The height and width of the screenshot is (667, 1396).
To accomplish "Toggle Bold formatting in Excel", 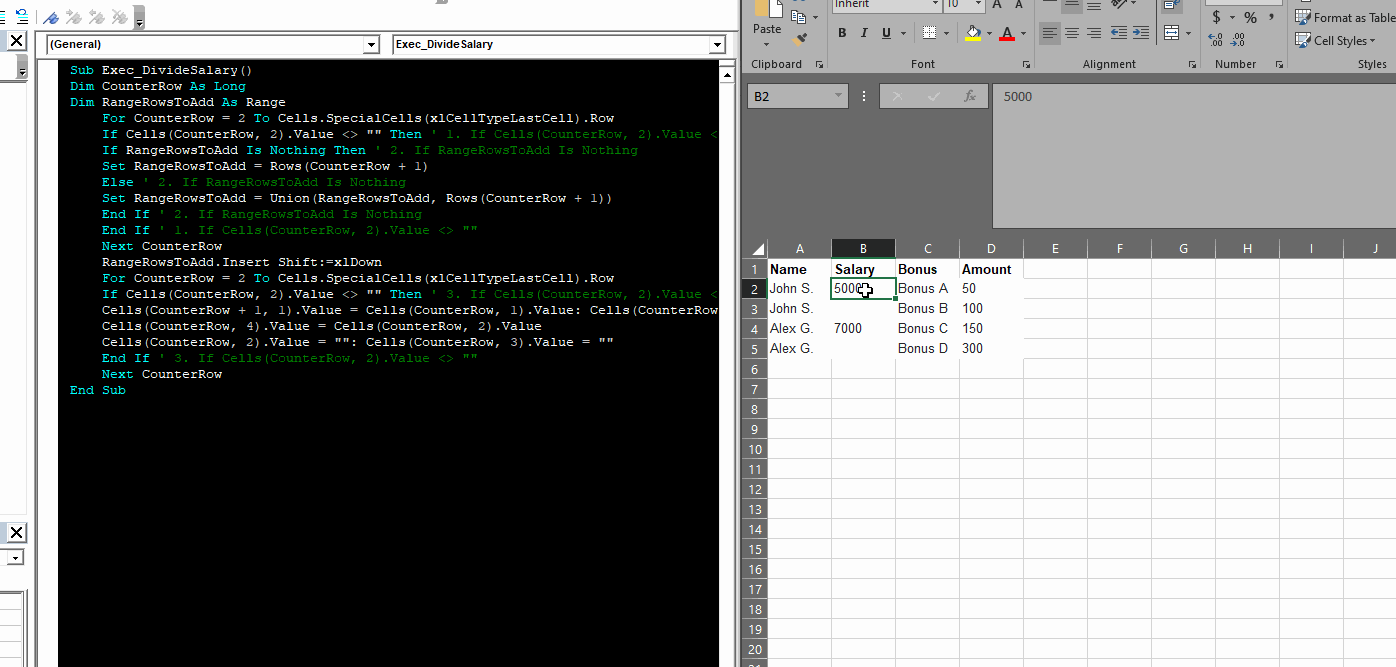I will (x=842, y=33).
